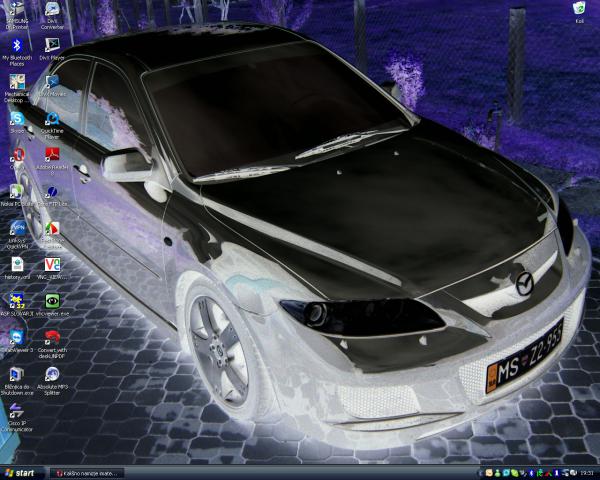
Task: Launch QuickTime Player from the desktop
Action: click(x=52, y=119)
